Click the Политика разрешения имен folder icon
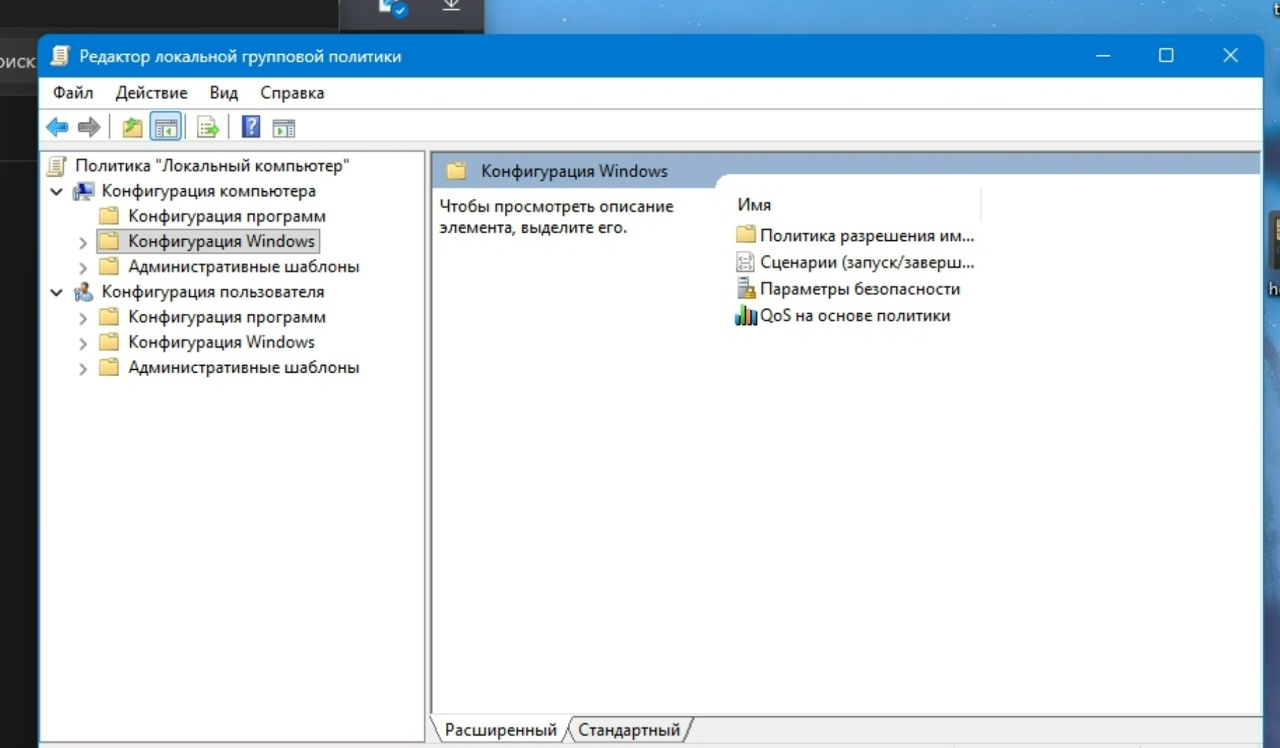The width and height of the screenshot is (1280, 748). [x=746, y=235]
